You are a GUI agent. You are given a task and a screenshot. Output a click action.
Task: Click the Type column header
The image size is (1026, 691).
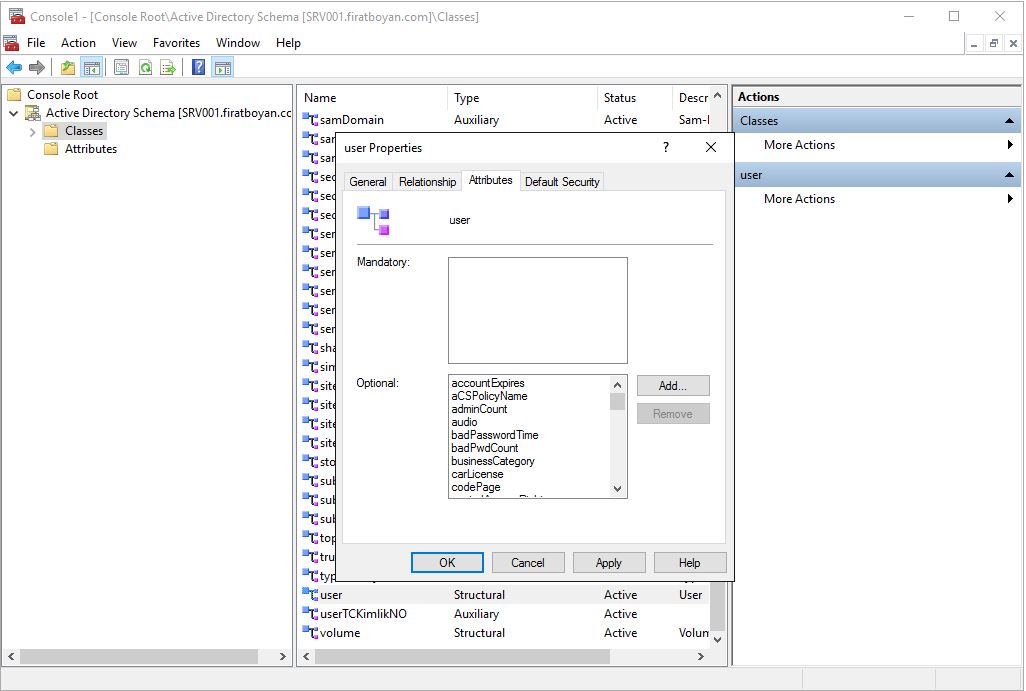(523, 97)
